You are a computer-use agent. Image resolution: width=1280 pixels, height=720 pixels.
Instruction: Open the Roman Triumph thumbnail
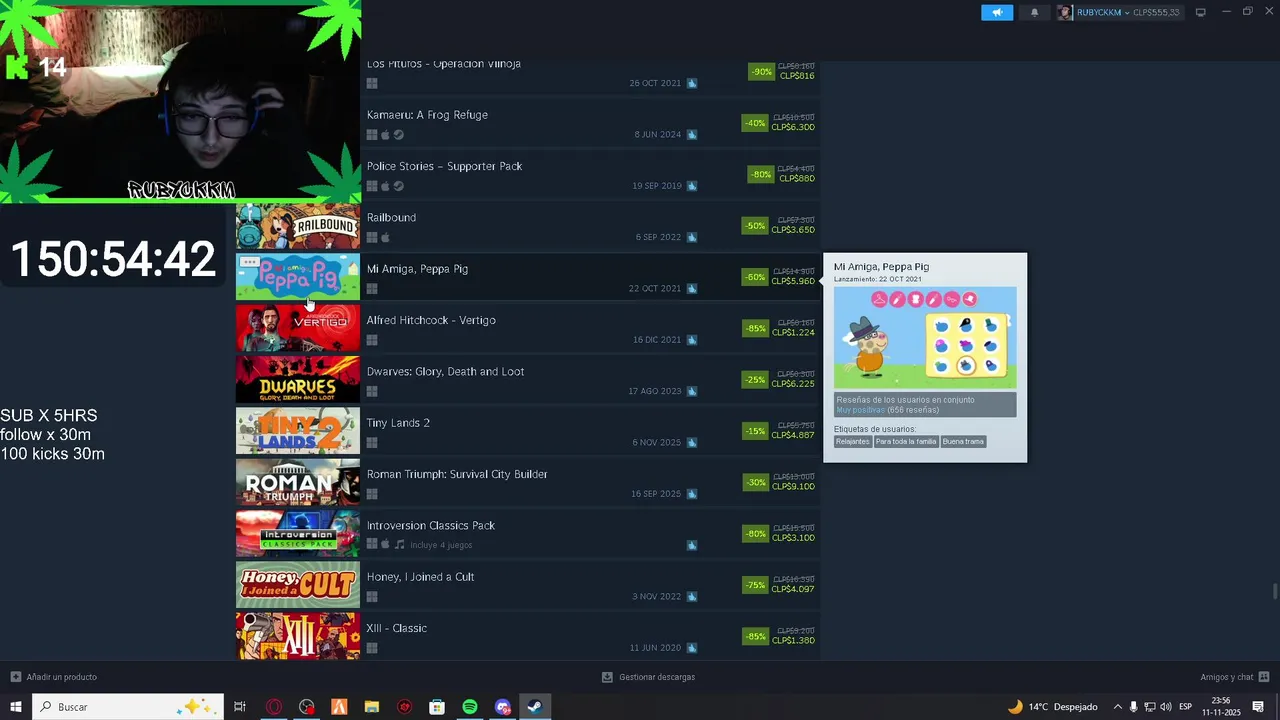pos(297,483)
